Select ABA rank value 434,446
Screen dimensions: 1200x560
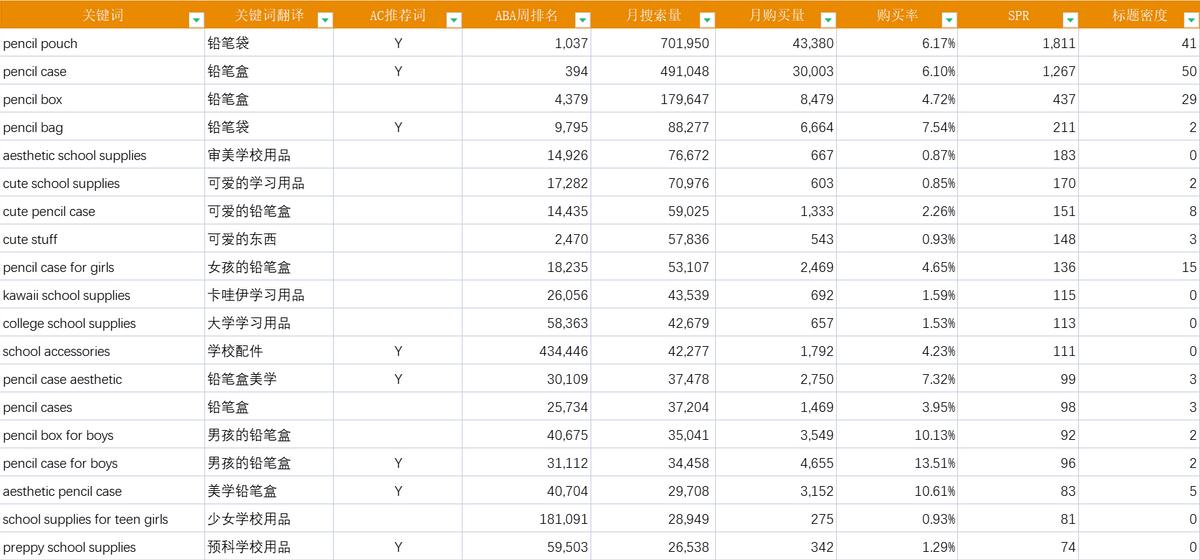527,351
